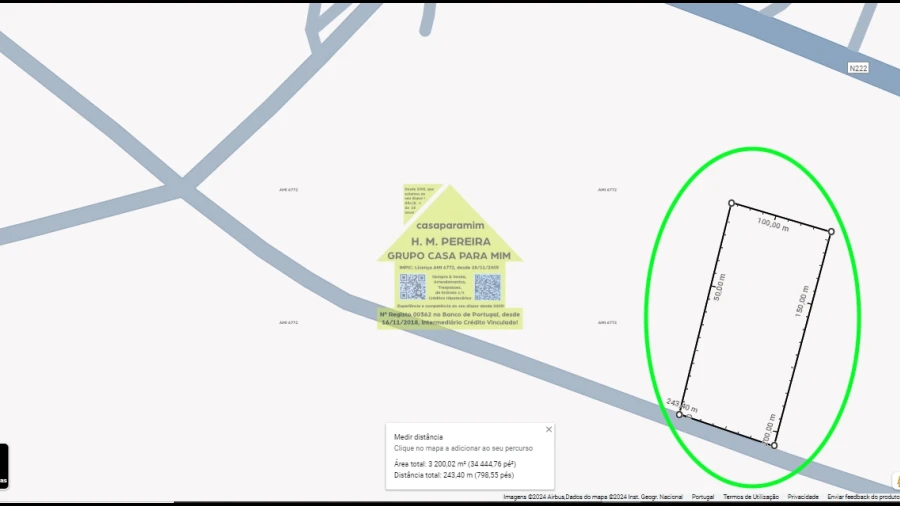Click the 50,00 m left edge label
900x506 pixels.
pos(719,287)
